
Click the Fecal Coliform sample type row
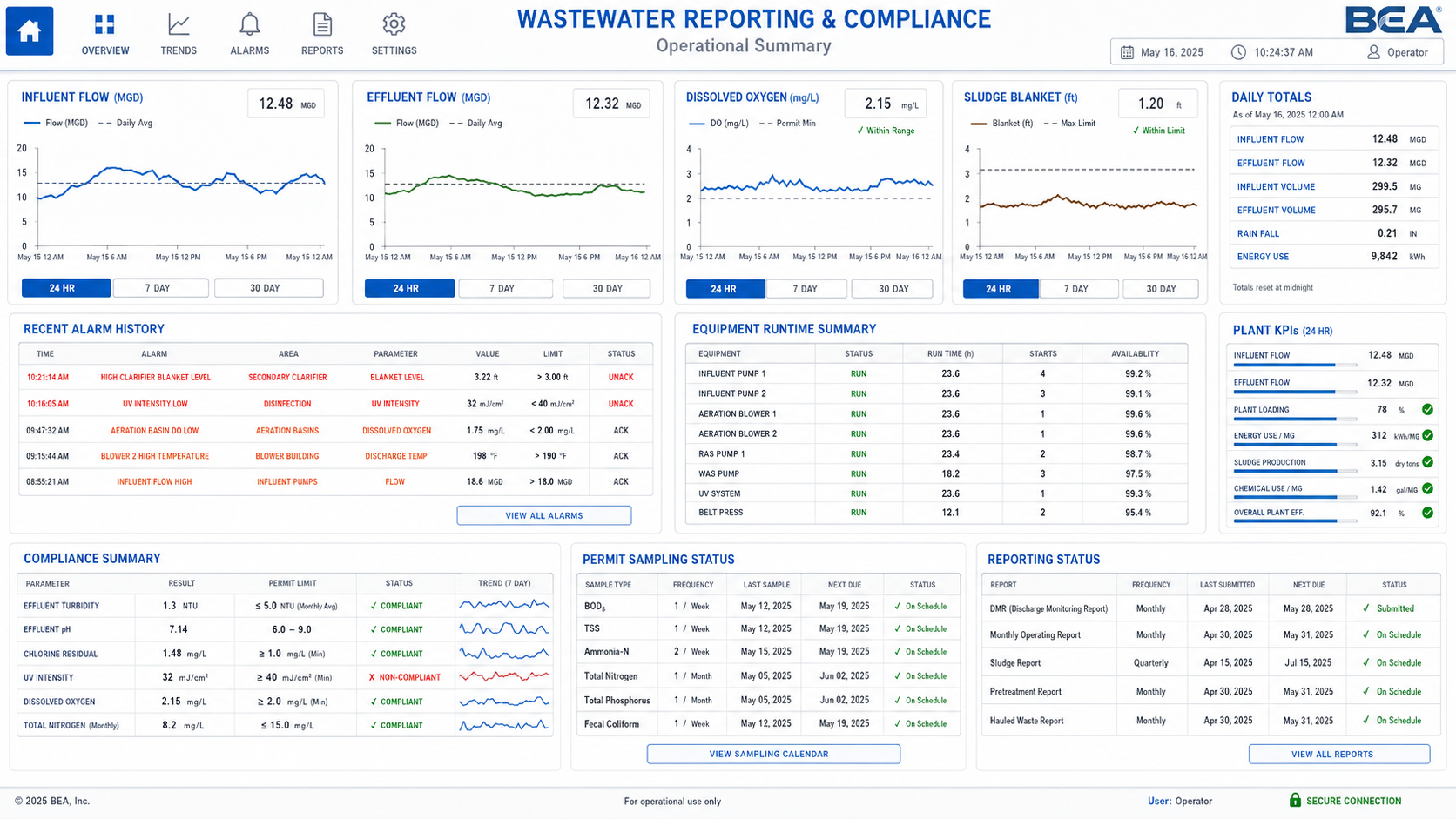tap(768, 723)
